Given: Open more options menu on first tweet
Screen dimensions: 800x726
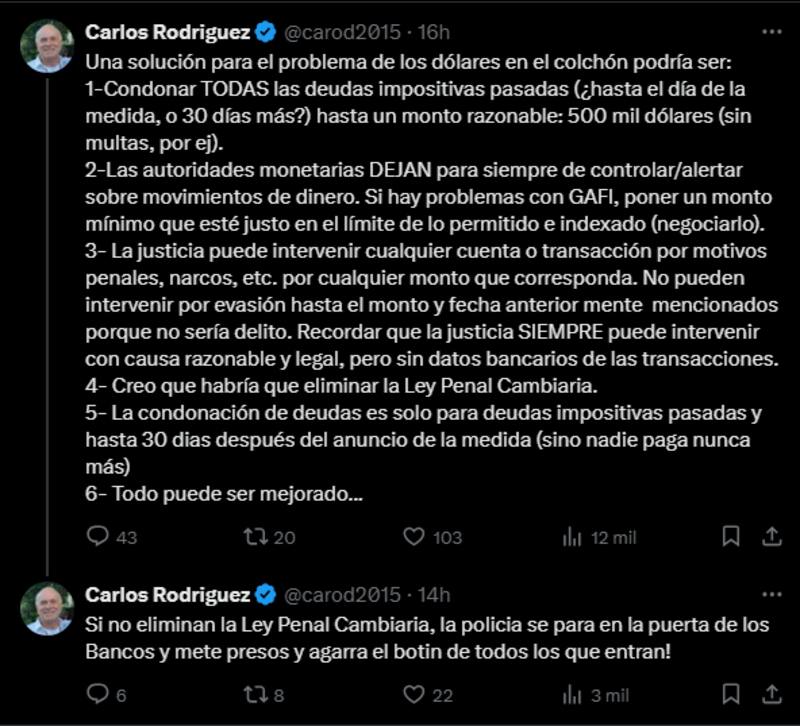Looking at the screenshot, I should (770, 33).
